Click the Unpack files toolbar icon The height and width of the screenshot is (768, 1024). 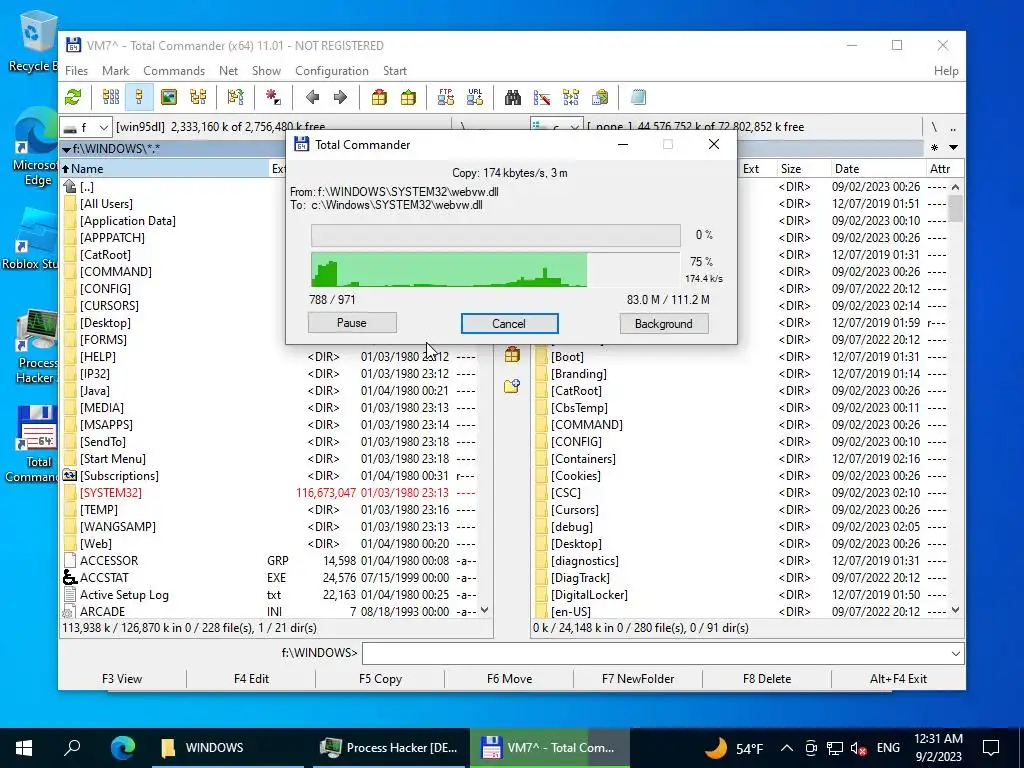[408, 97]
